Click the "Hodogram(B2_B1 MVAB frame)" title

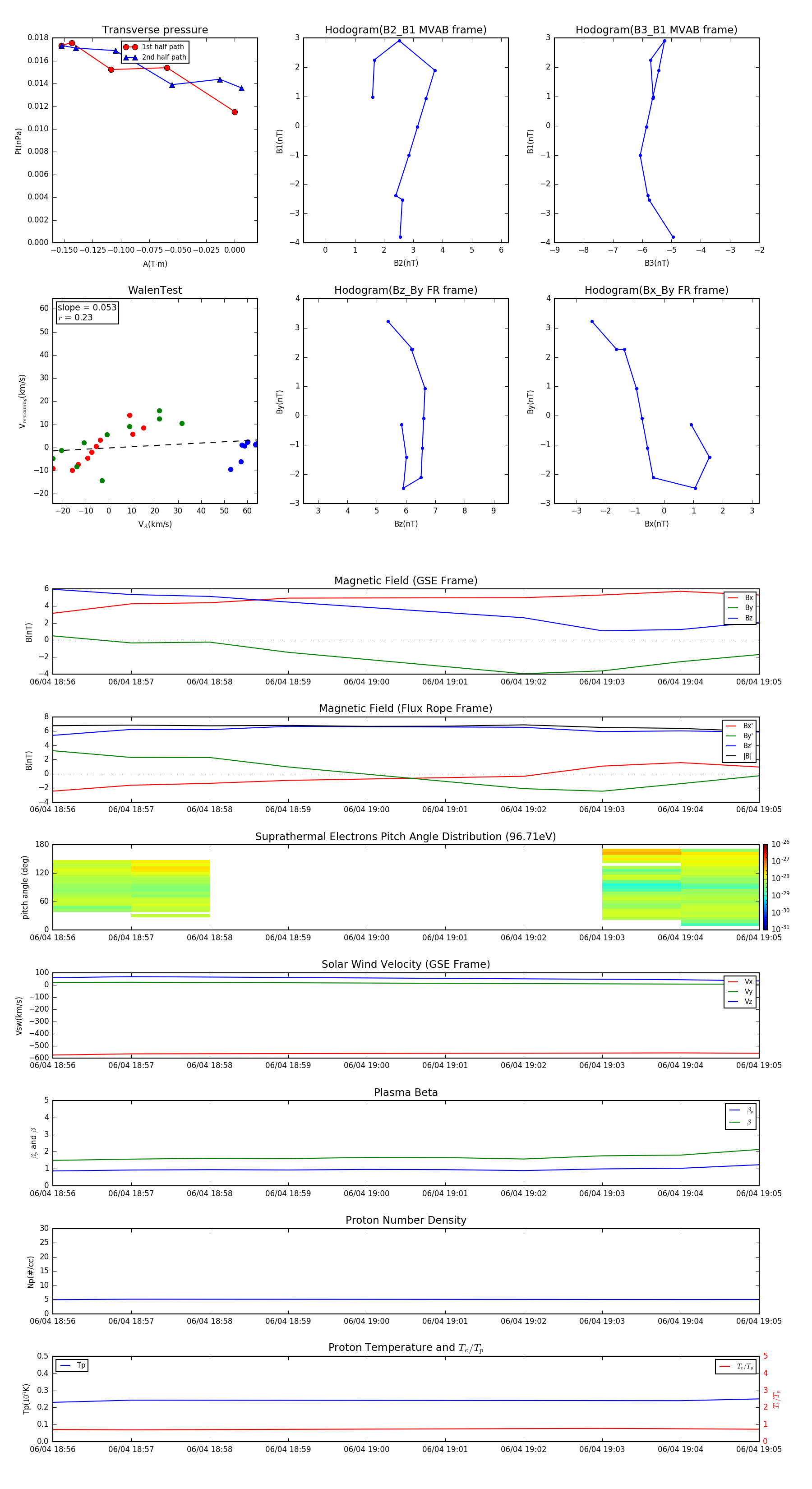tap(406, 30)
